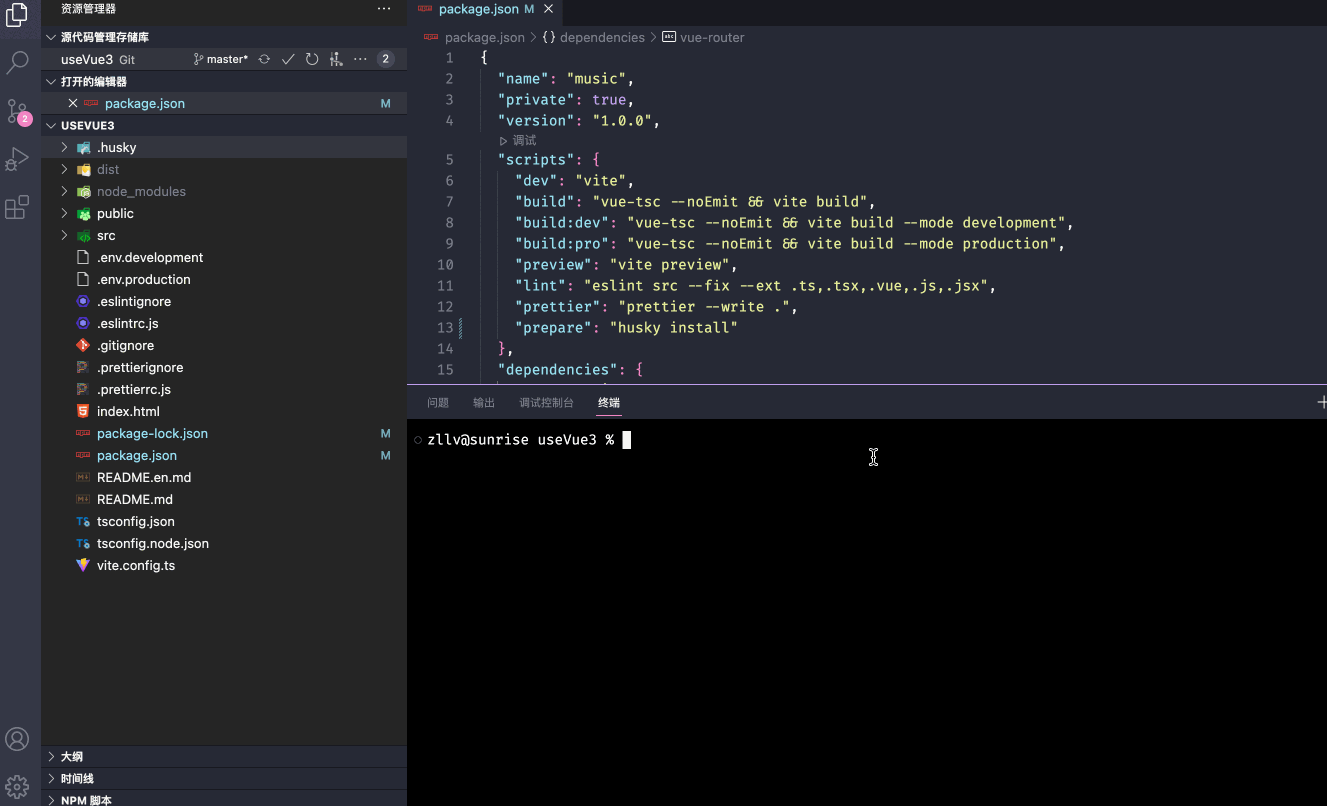1327x806 pixels.
Task: Open the package-lock.json file
Action: pyautogui.click(x=224, y=433)
